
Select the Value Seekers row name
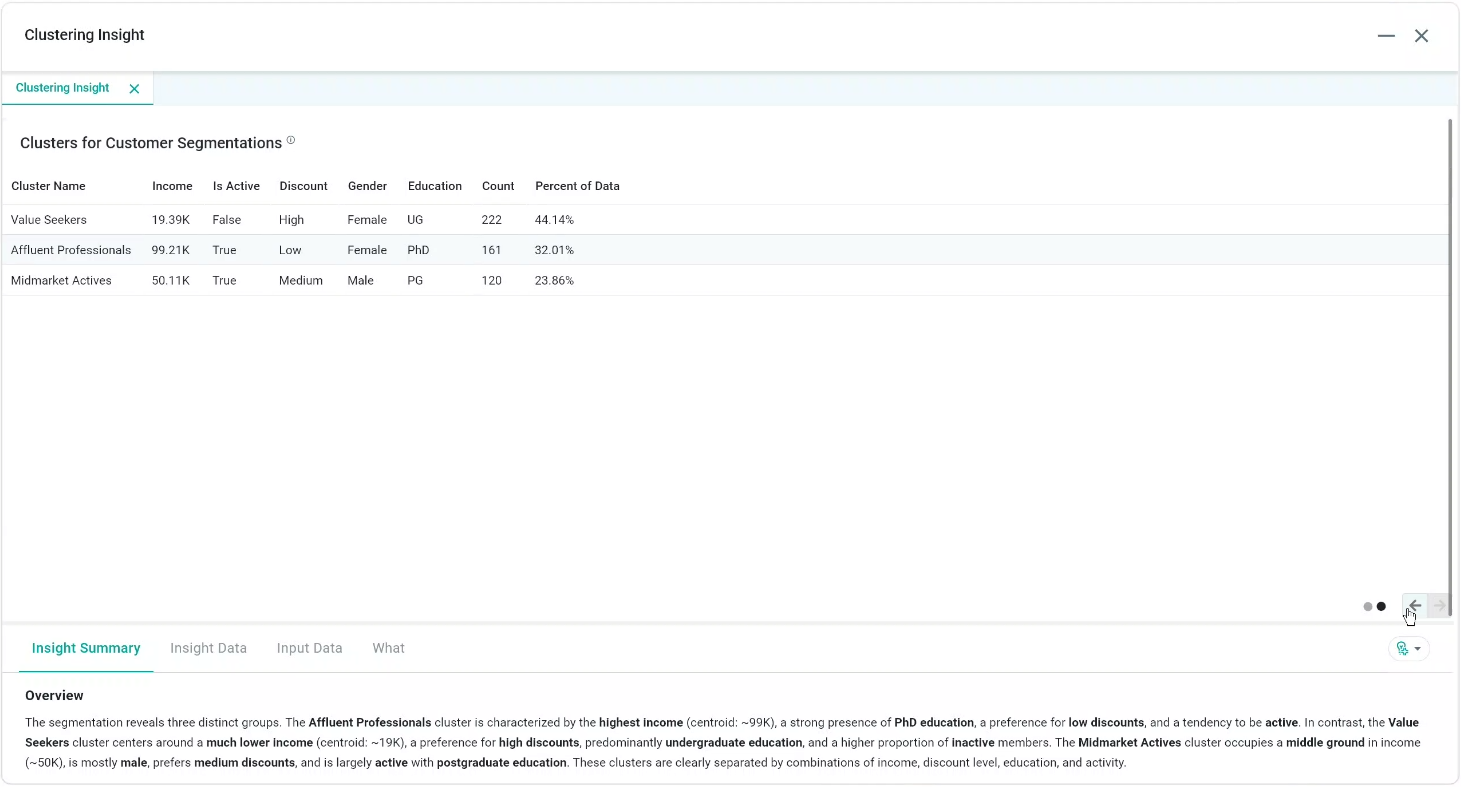(x=49, y=220)
